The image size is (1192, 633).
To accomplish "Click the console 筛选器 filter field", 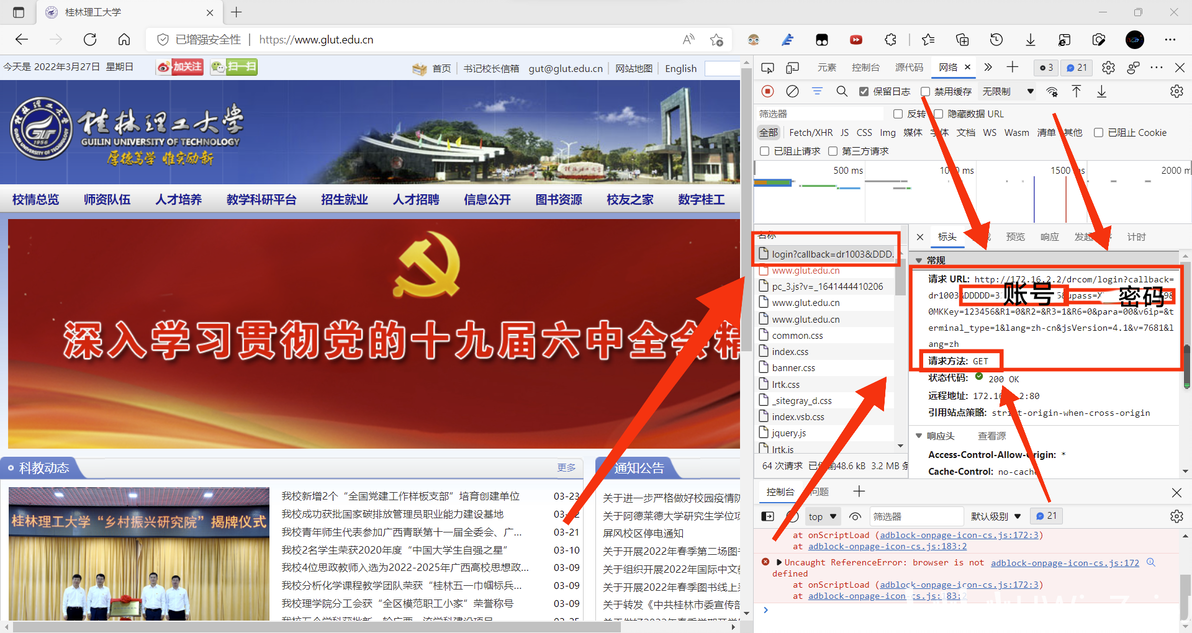I will [915, 517].
